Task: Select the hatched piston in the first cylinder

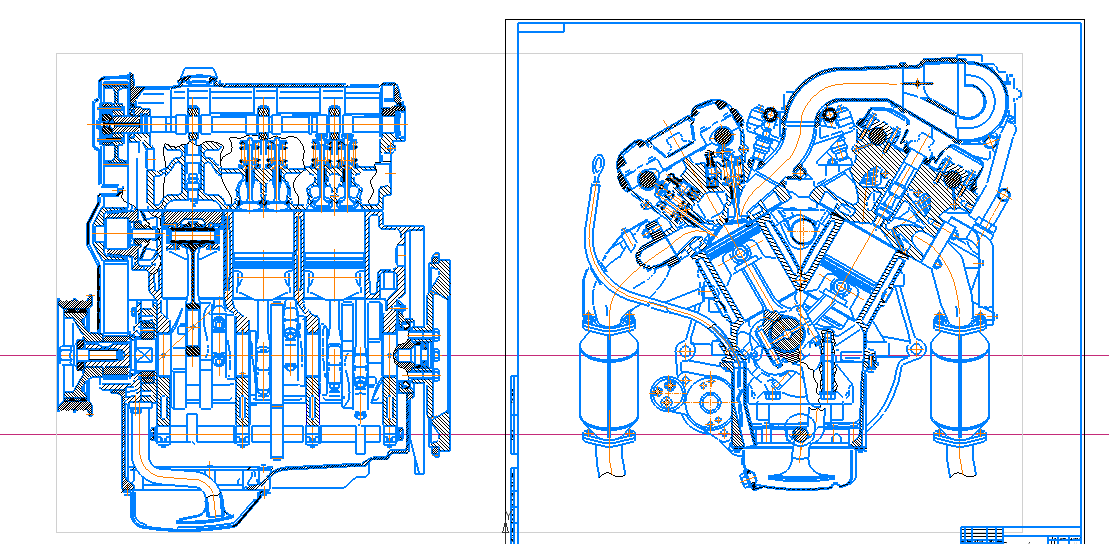Action: pyautogui.click(x=192, y=236)
